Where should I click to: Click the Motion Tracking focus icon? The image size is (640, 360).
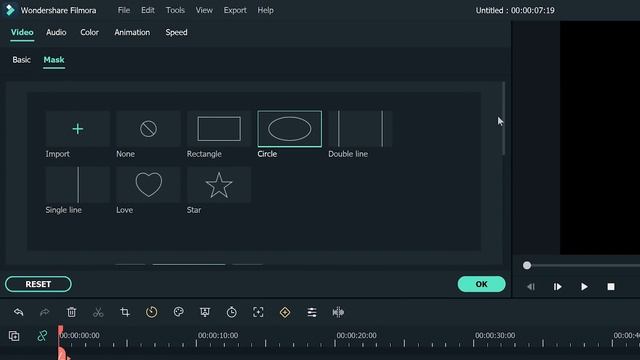click(258, 312)
